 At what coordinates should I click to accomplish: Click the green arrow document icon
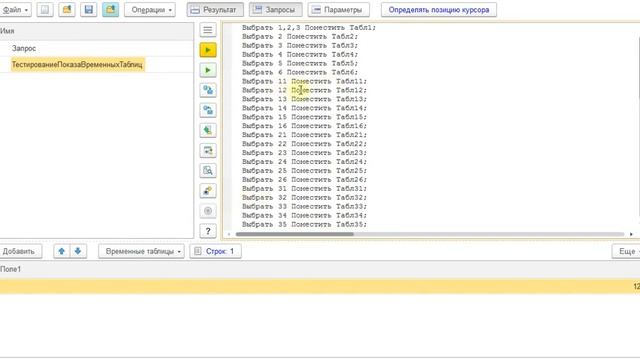208,131
